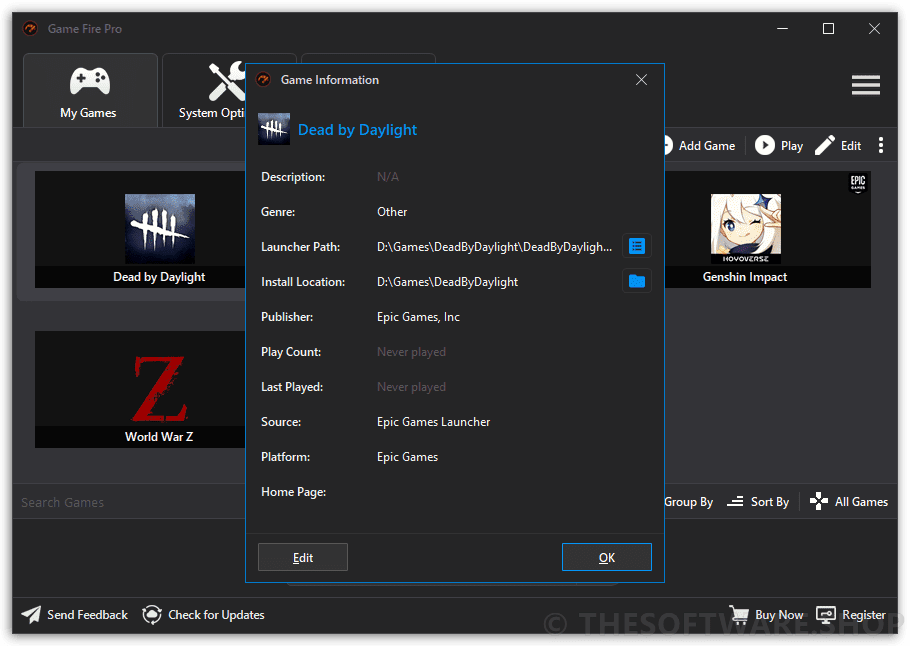Click the Dead by Daylight tile caption
The image size is (910, 646).
click(159, 277)
